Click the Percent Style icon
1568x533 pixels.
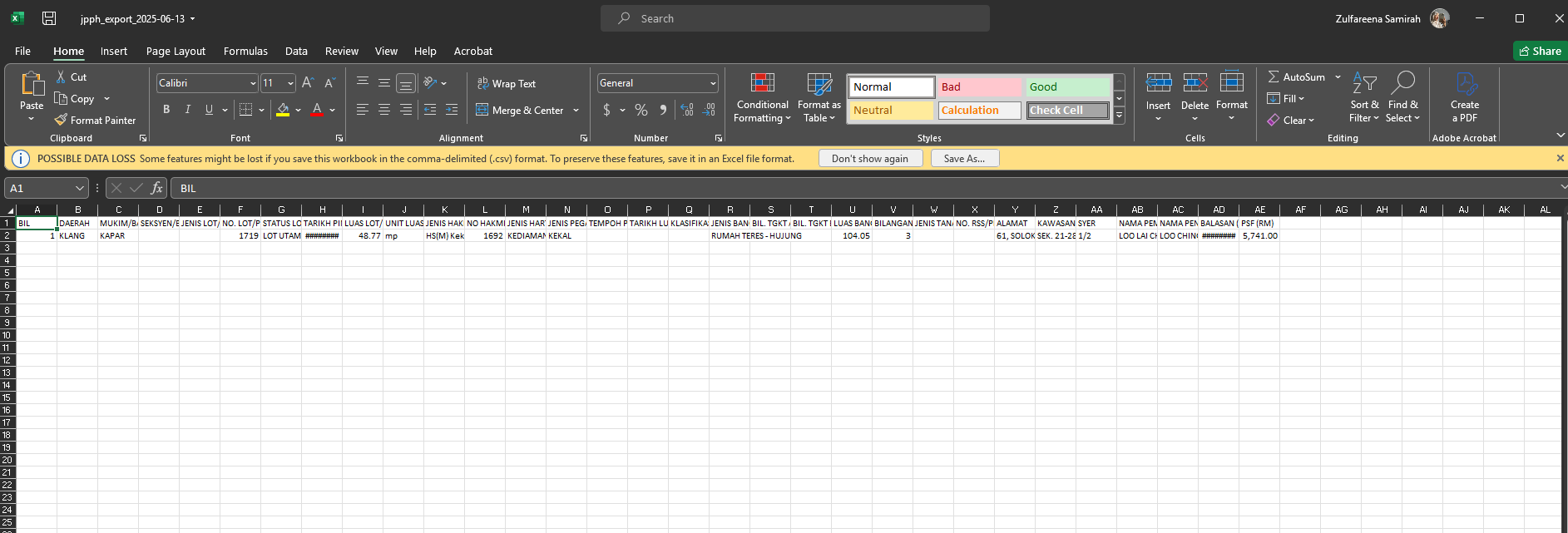coord(641,110)
